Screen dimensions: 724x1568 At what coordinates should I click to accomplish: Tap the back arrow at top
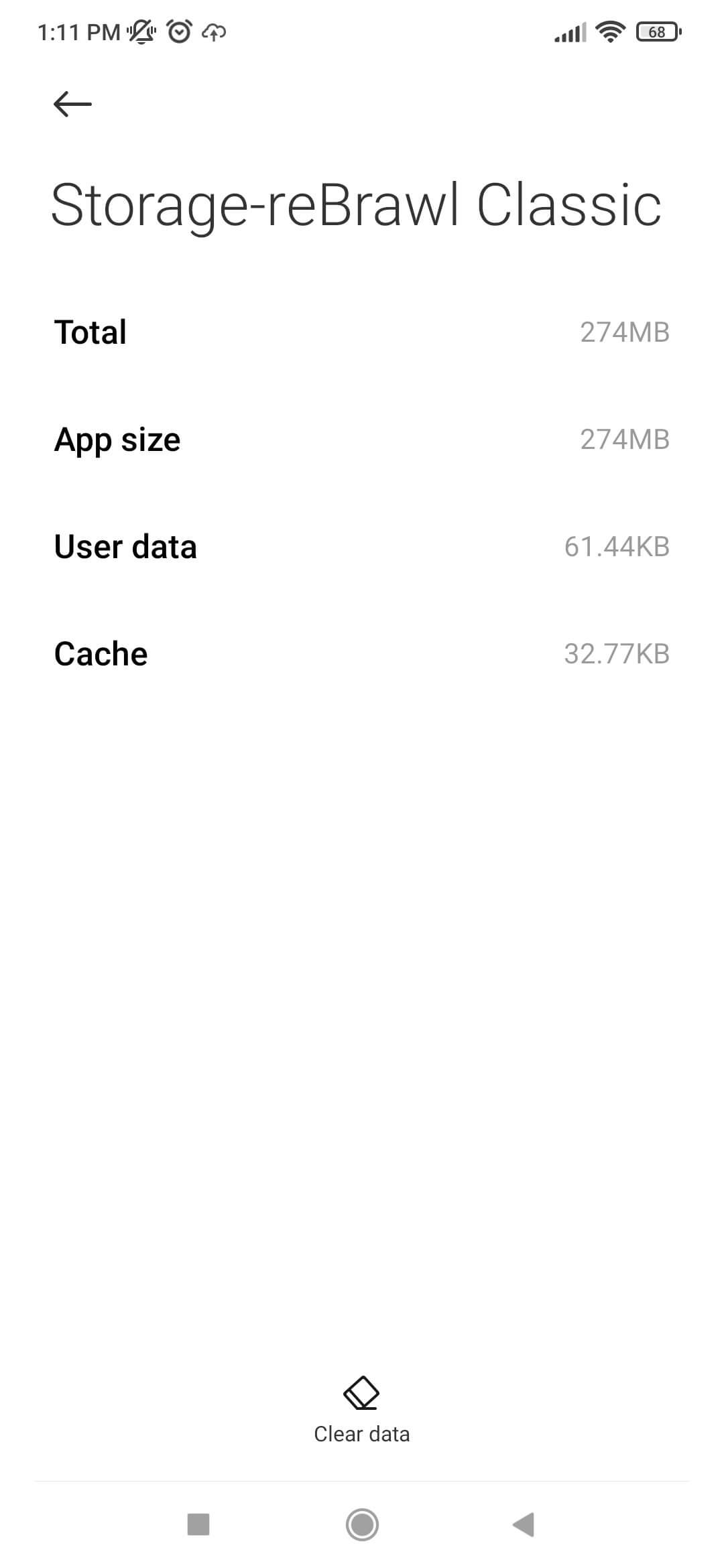(72, 105)
